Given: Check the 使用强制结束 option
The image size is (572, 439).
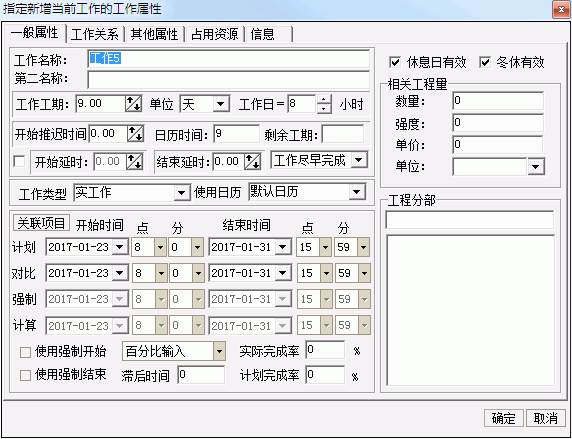Looking at the screenshot, I should pyautogui.click(x=25, y=375).
